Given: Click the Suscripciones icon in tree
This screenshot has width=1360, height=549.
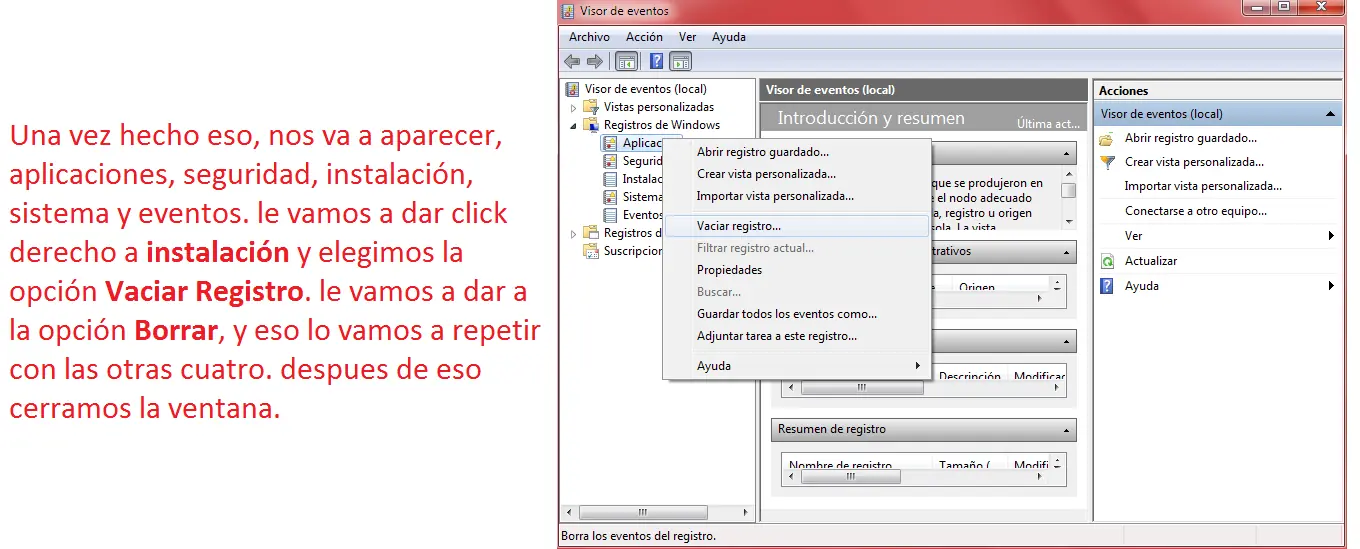Looking at the screenshot, I should 592,251.
